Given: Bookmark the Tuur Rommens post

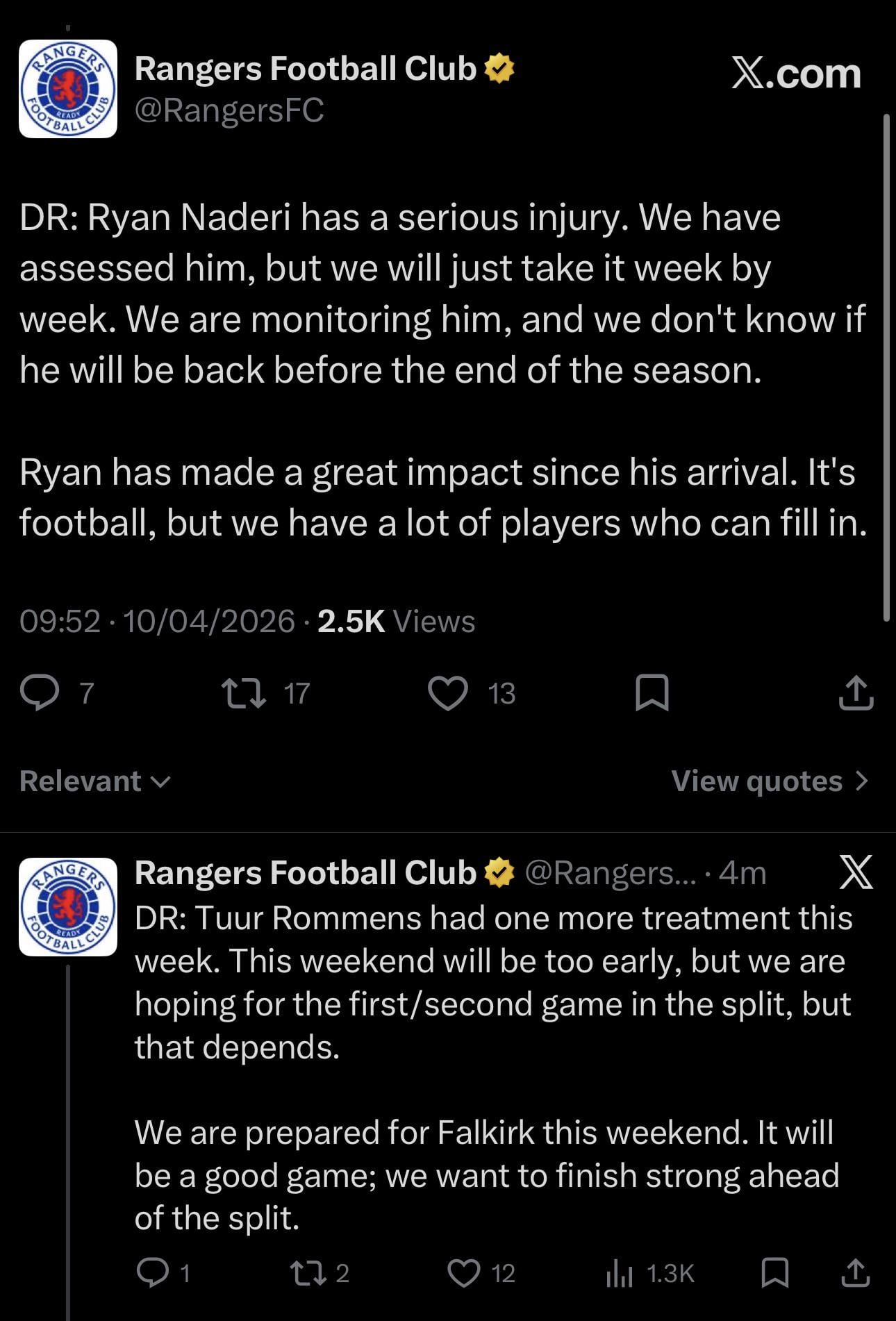Looking at the screenshot, I should [x=774, y=1272].
